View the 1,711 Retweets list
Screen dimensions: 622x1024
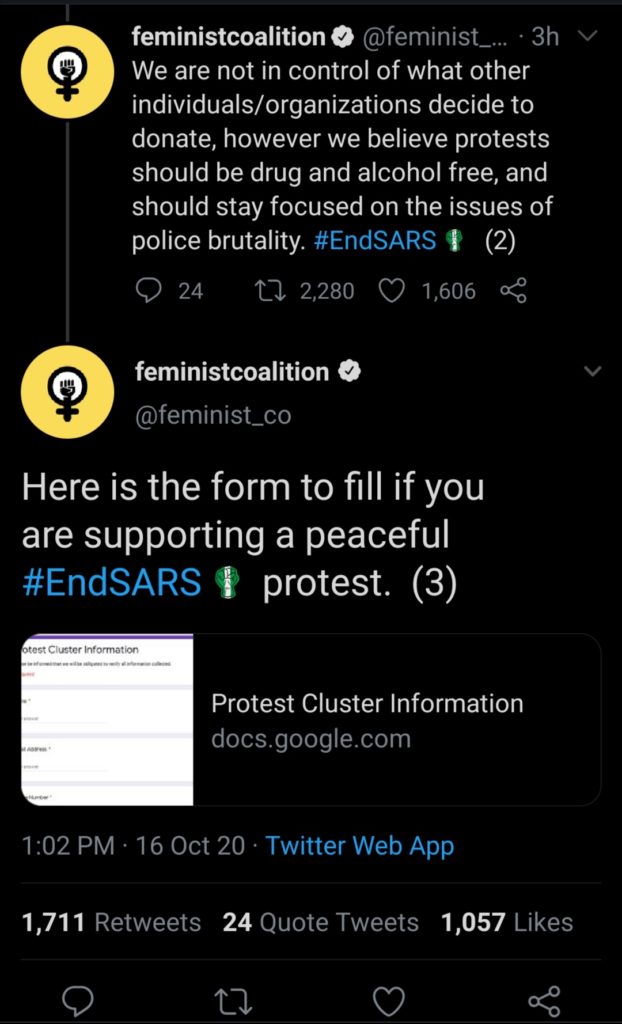(111, 922)
